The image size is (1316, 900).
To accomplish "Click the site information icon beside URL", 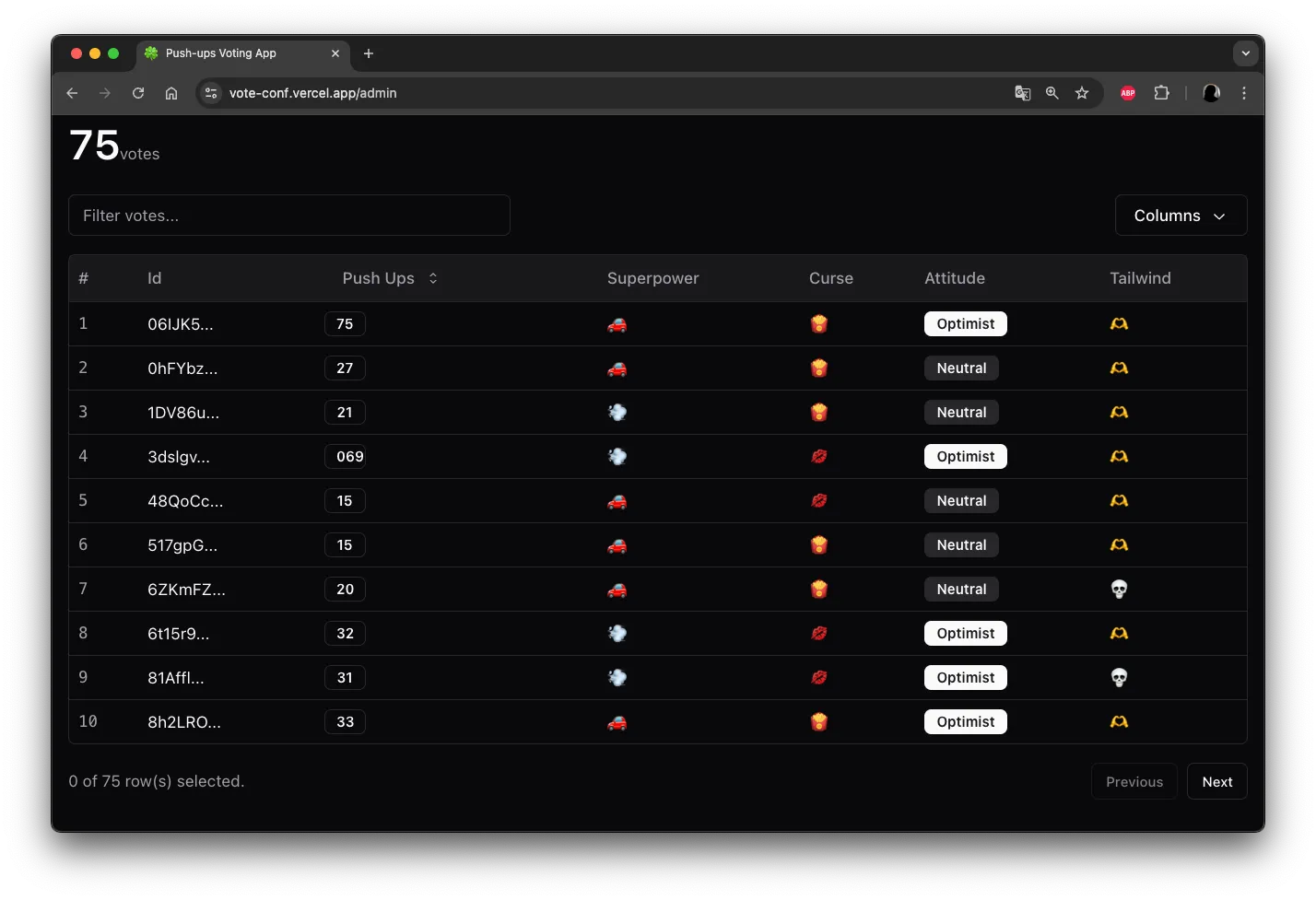I will coord(211,93).
